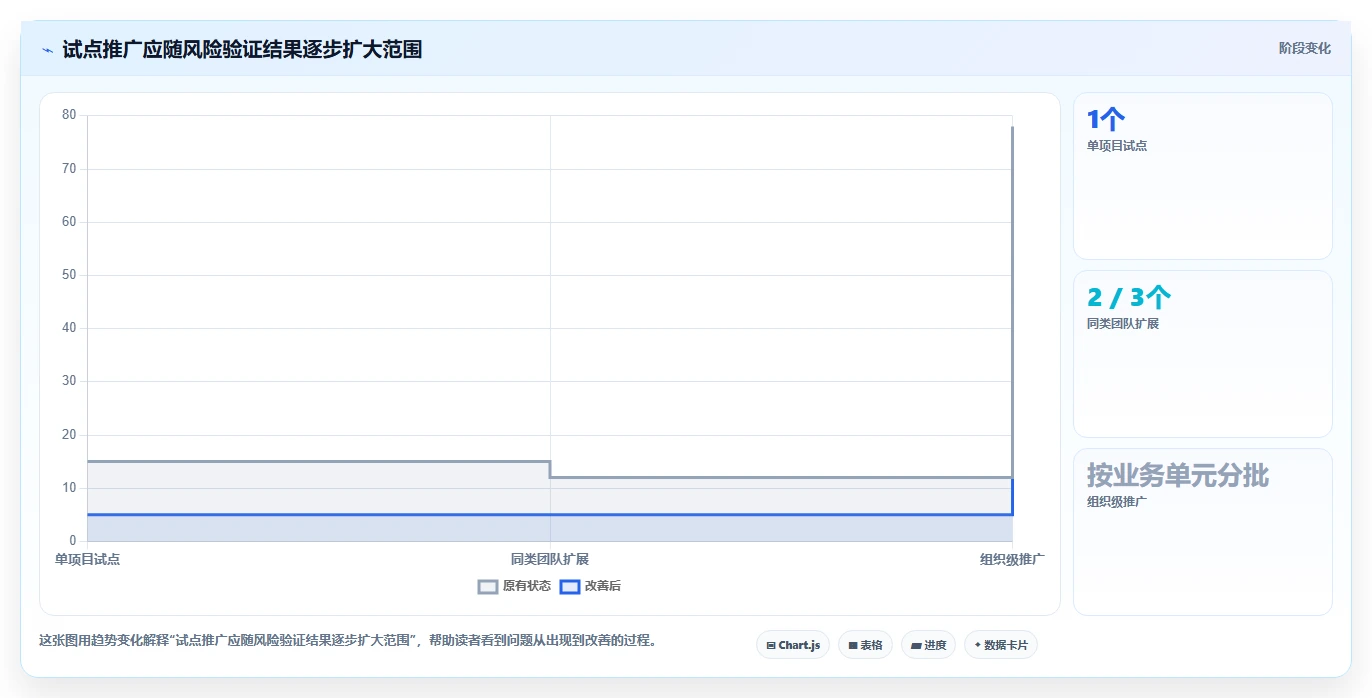Click the Chart.js tag
The width and height of the screenshot is (1372, 698).
[x=793, y=645]
